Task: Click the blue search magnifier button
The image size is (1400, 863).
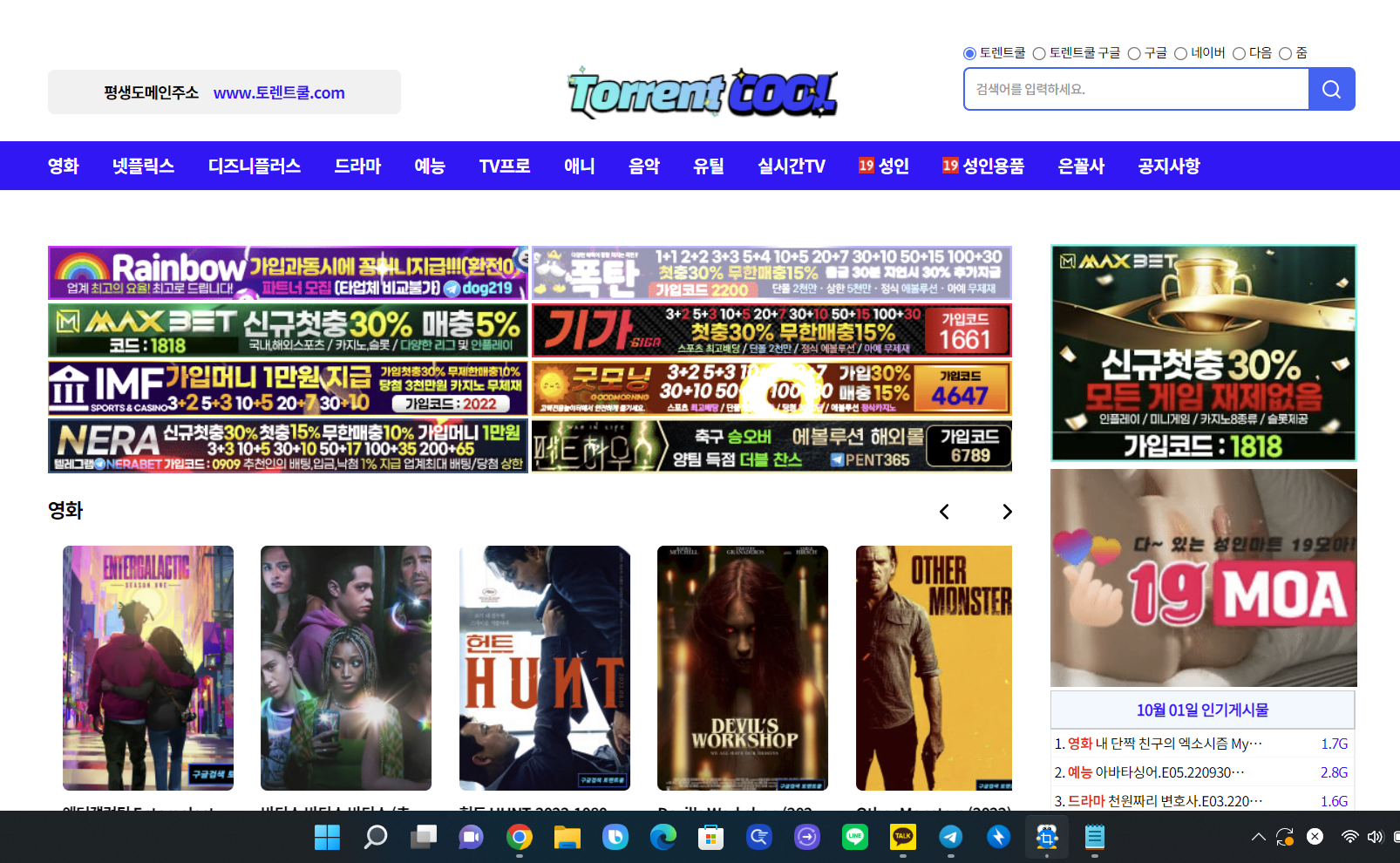Action: pos(1331,89)
